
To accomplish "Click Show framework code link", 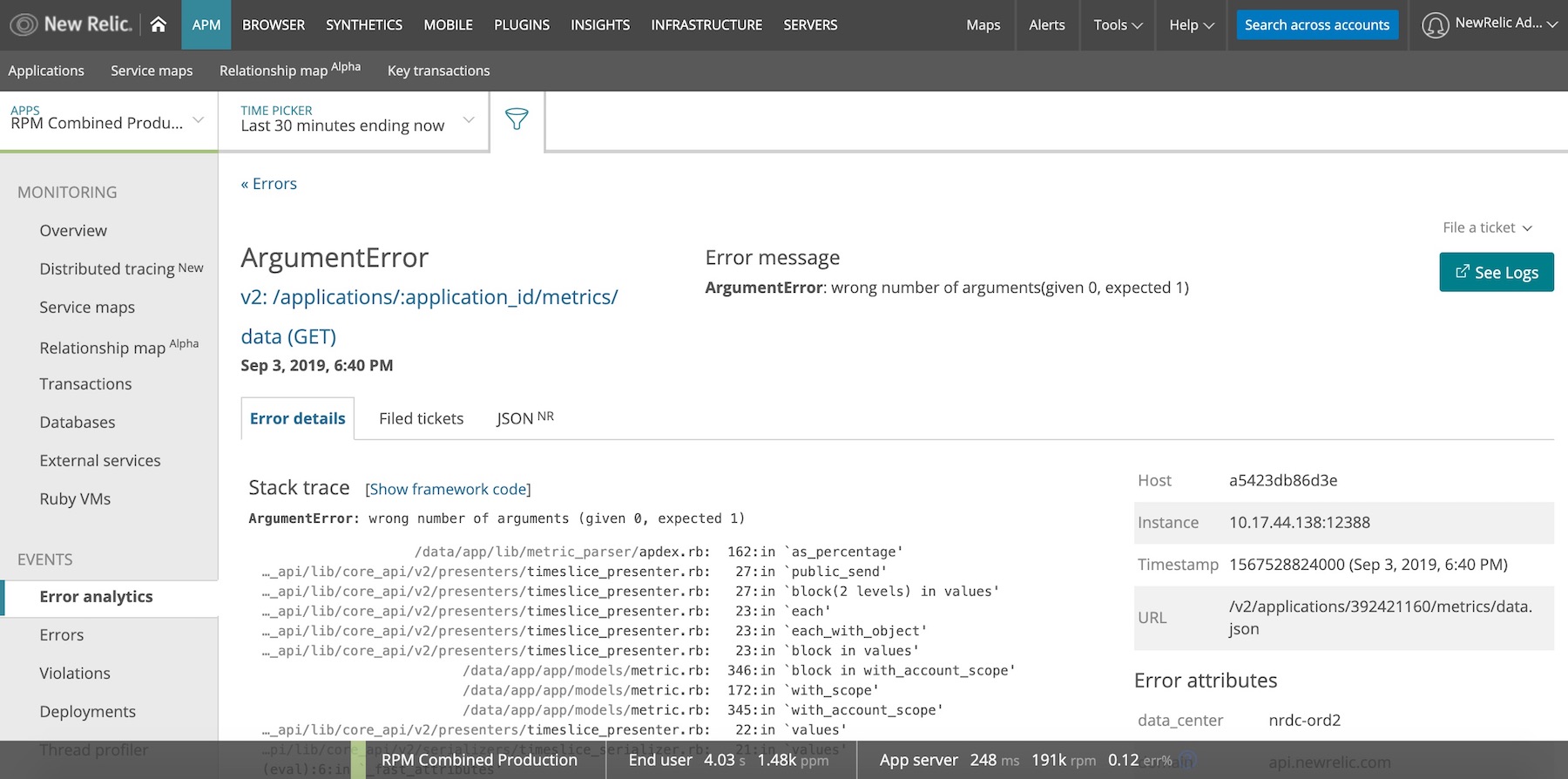I will (x=448, y=490).
